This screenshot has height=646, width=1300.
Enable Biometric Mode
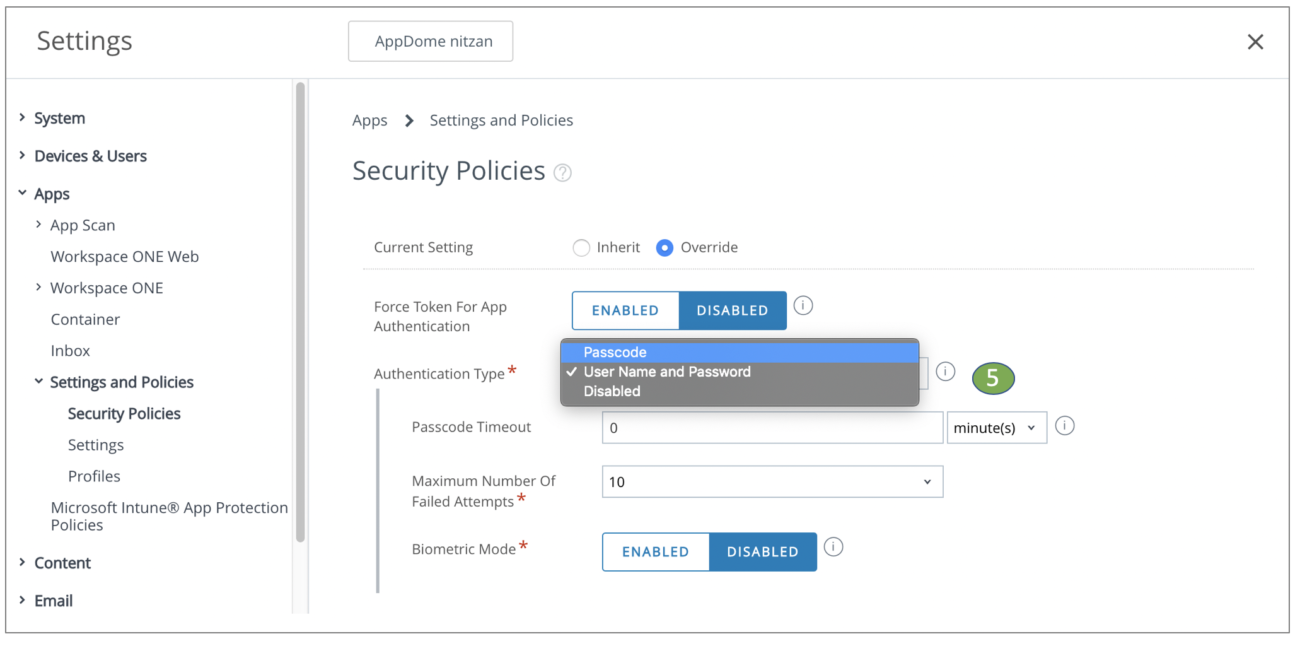coord(655,551)
